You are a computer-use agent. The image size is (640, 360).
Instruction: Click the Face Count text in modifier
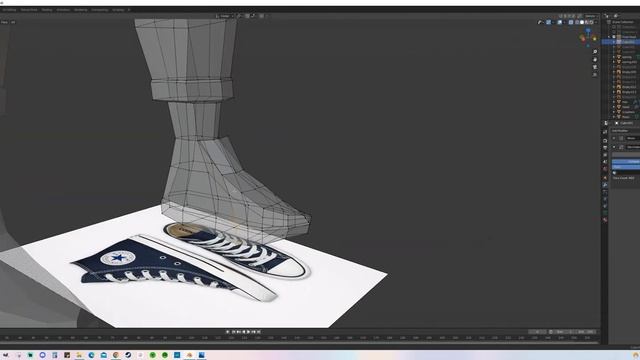(624, 178)
